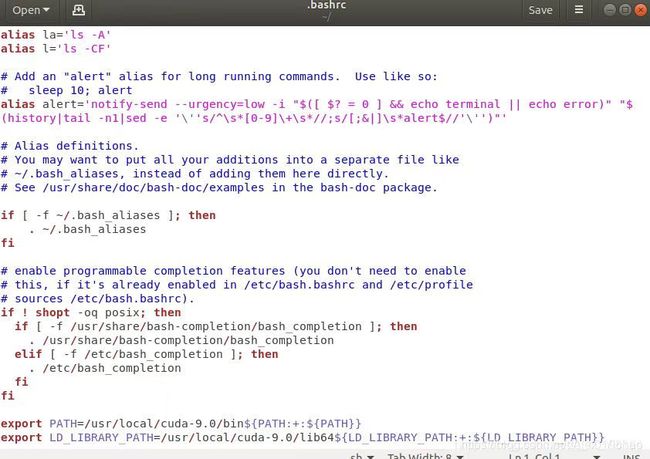Click 'if [ -f /usr/share/bash-completion/bash_completion ]' line
Image resolution: width=650 pixels, height=459 pixels.
(x=216, y=327)
